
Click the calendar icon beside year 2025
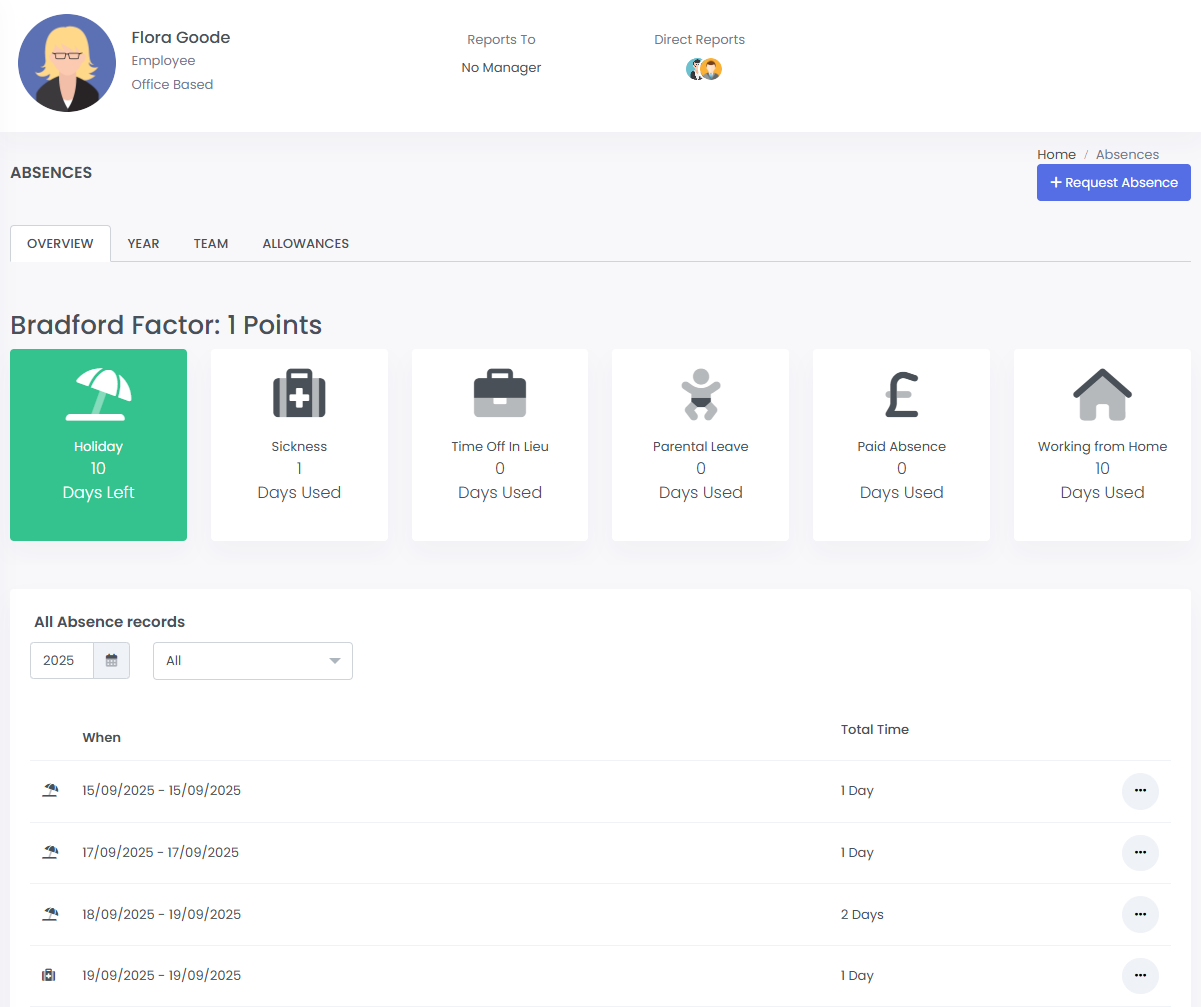(112, 661)
